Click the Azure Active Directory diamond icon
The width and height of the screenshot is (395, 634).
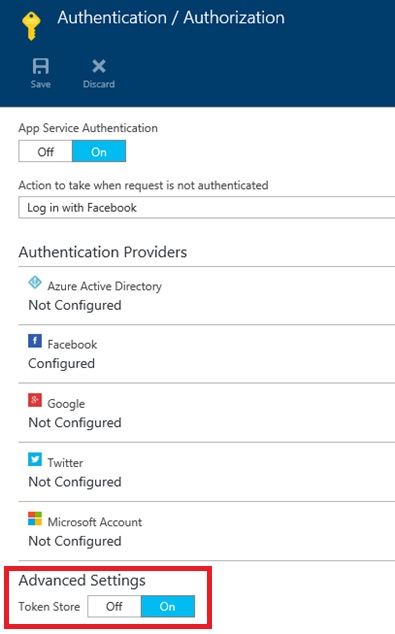pyautogui.click(x=35, y=282)
